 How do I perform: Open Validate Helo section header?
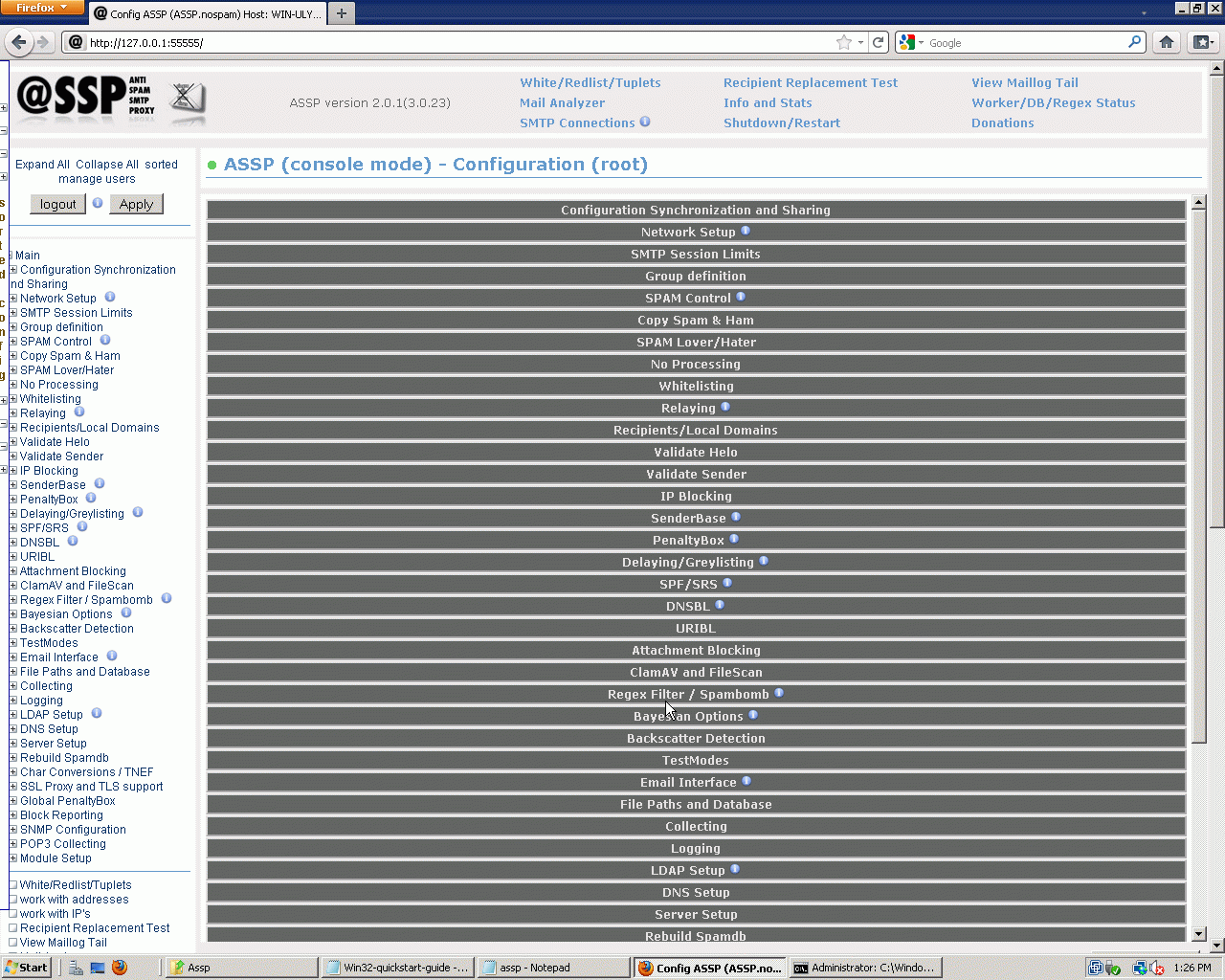[696, 452]
